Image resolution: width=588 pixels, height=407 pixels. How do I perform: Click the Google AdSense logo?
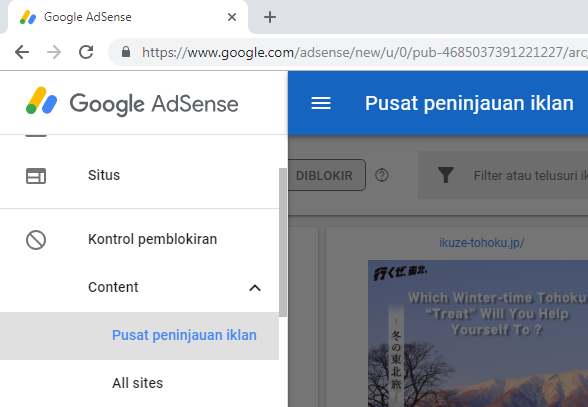pos(132,102)
